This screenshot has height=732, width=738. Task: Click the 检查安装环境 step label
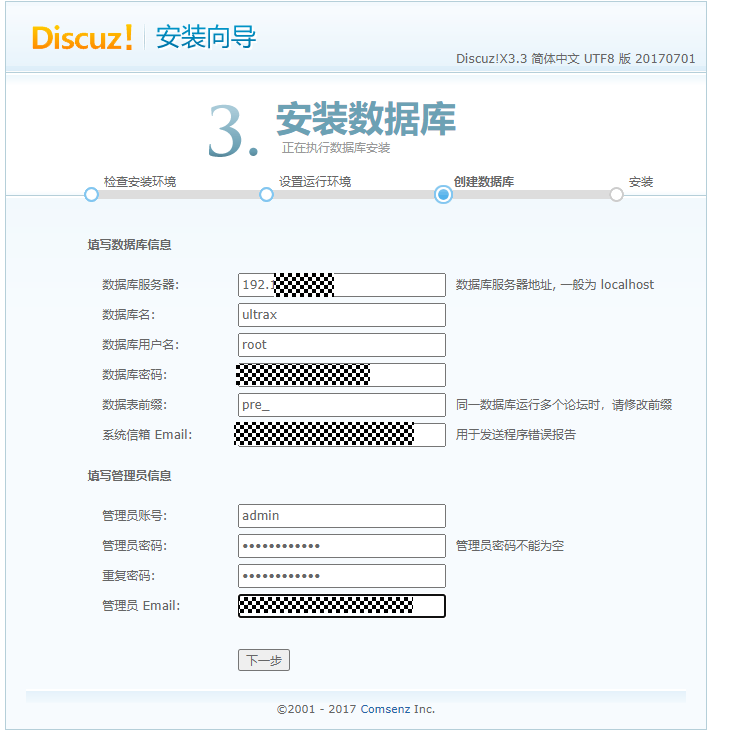point(140,182)
